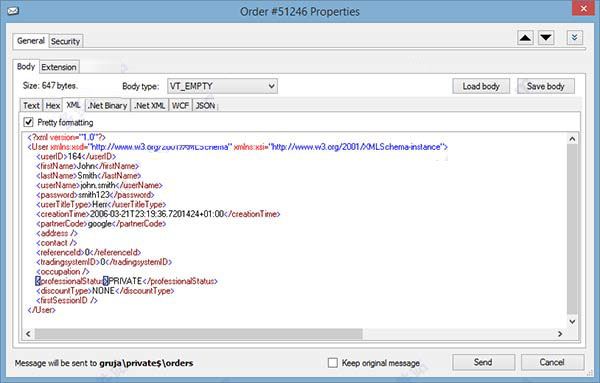The width and height of the screenshot is (600, 383).
Task: Click horizontal scrollbar right arrow
Action: coord(560,334)
